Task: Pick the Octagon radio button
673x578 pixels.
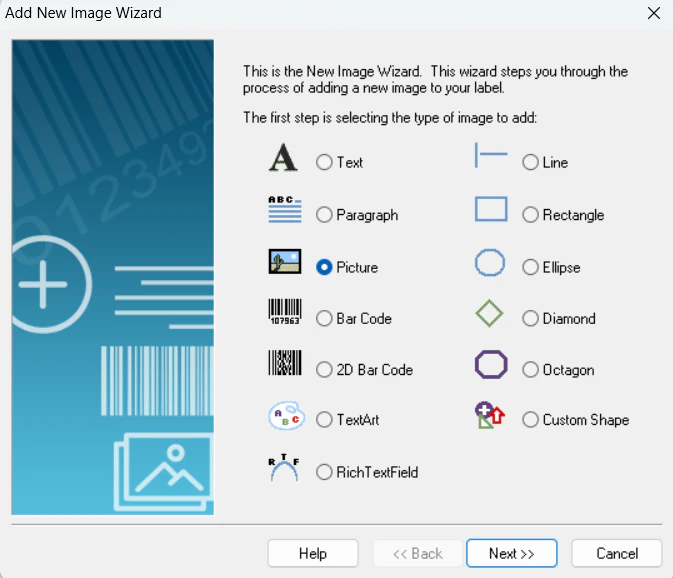Action: coord(531,369)
